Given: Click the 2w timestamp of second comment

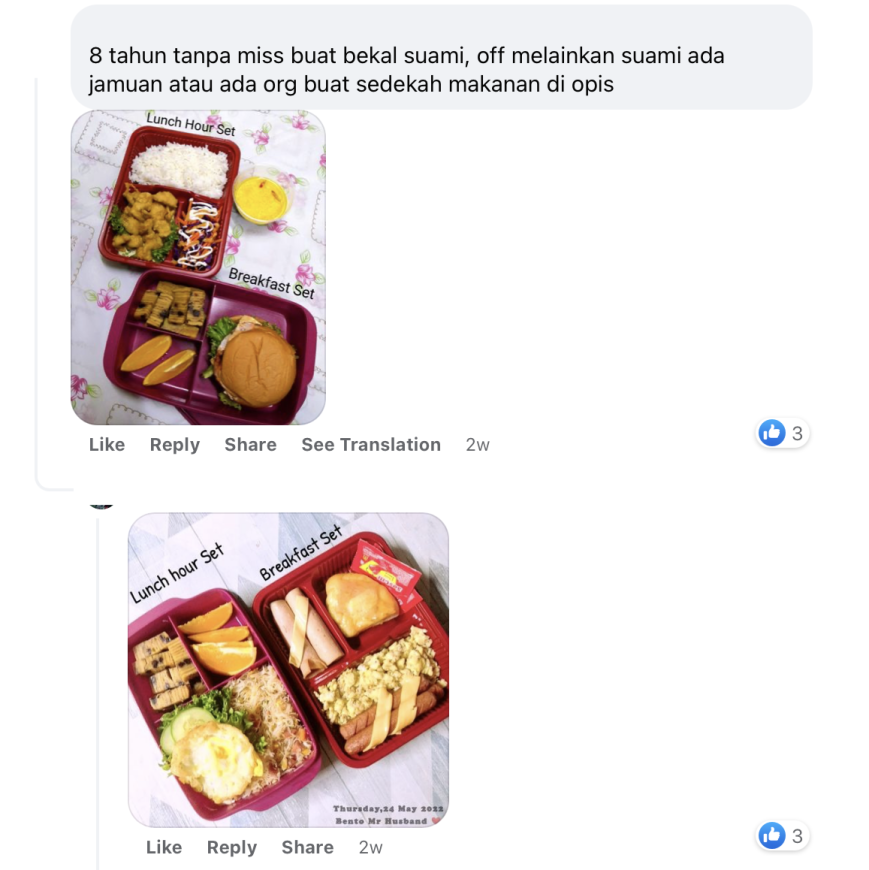Looking at the screenshot, I should (370, 848).
